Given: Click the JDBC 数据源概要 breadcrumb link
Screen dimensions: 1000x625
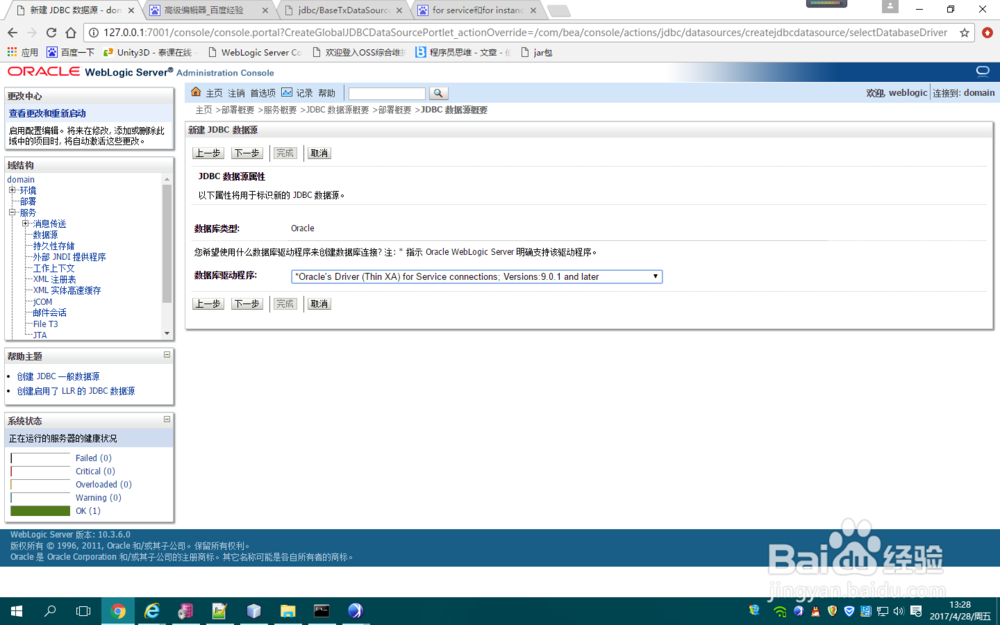Looking at the screenshot, I should click(337, 110).
